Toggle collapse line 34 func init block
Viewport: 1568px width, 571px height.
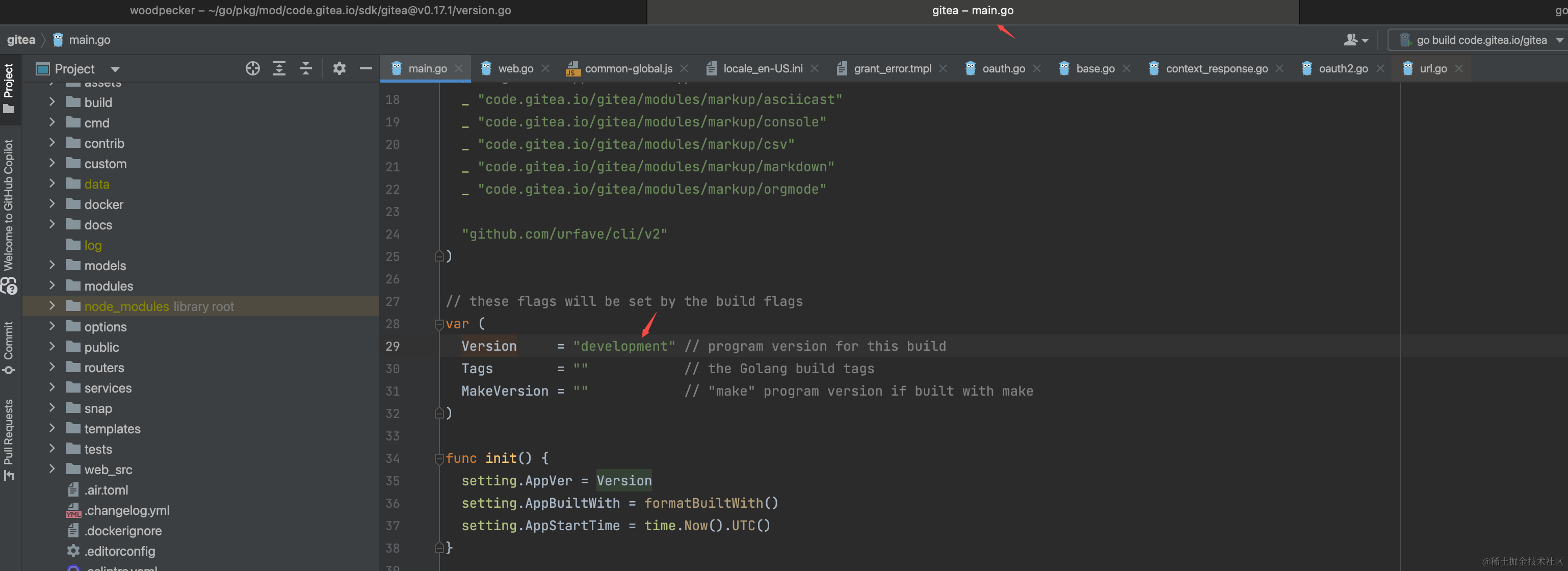pos(438,458)
